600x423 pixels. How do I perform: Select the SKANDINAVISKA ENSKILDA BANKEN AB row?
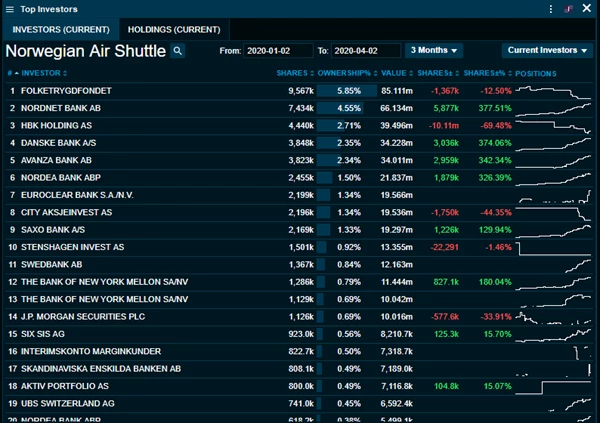click(x=299, y=369)
